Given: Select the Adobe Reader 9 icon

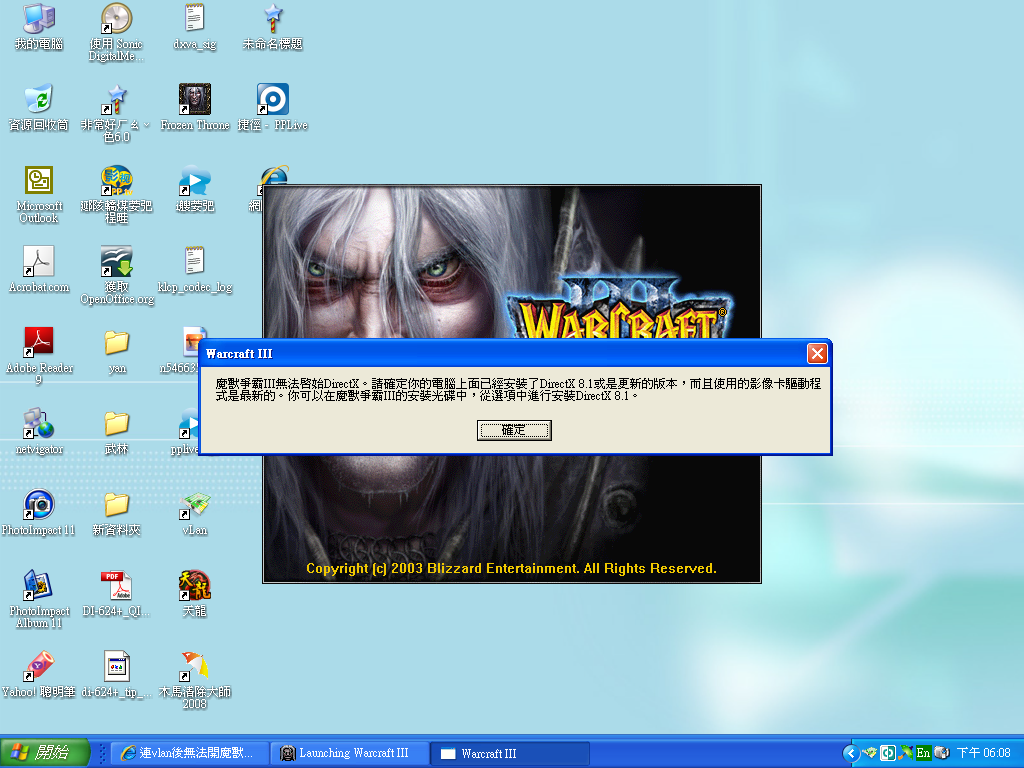Looking at the screenshot, I should [x=39, y=357].
